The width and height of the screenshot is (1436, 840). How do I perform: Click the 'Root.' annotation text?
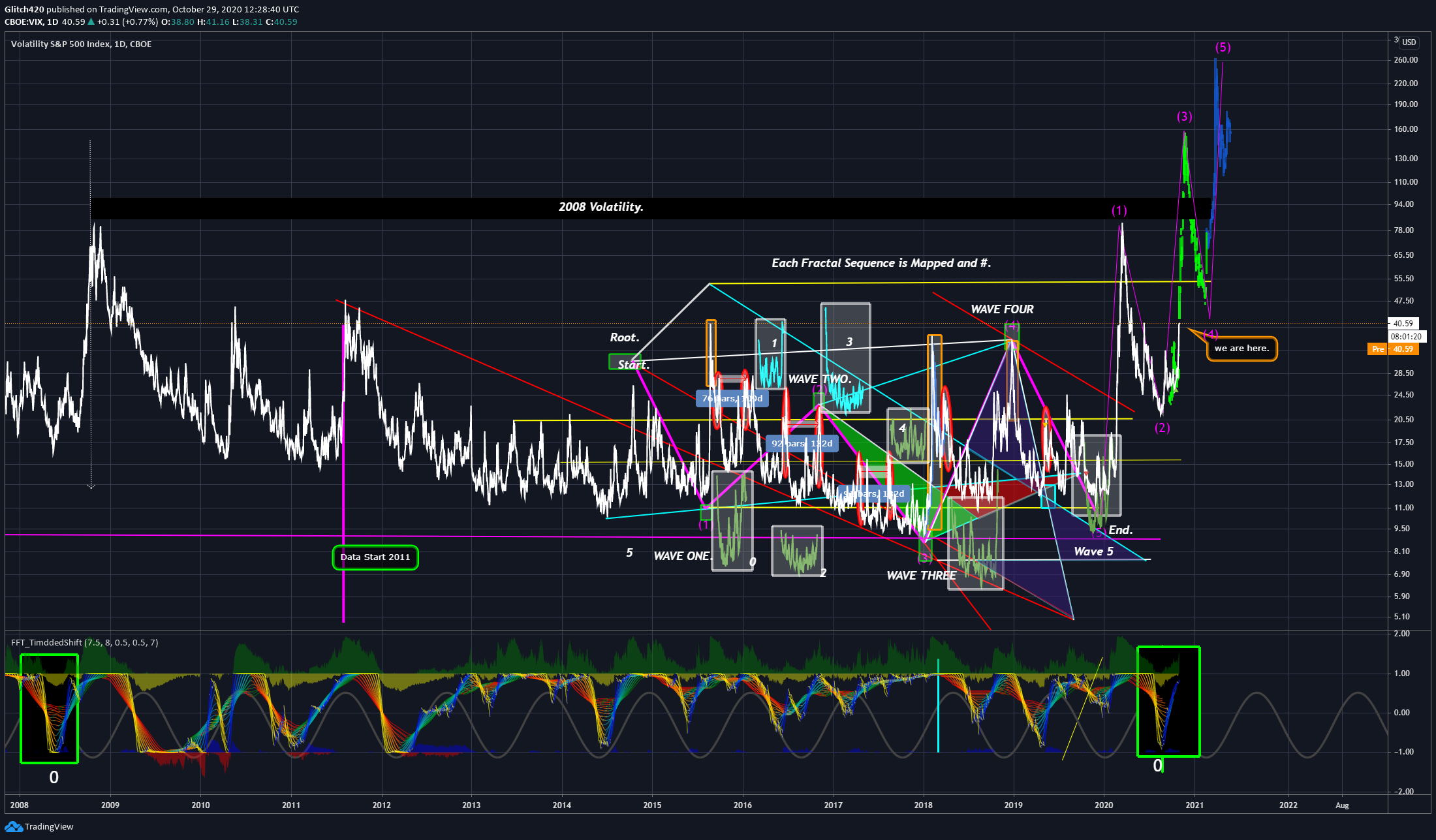(x=625, y=337)
